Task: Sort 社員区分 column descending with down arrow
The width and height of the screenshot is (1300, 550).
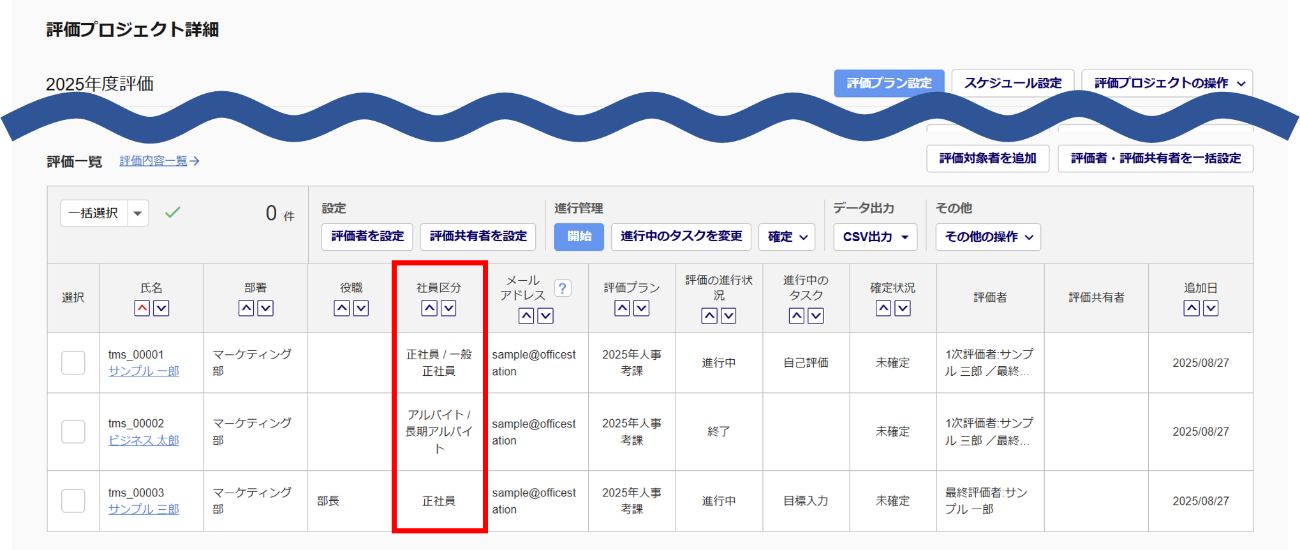Action: (x=449, y=308)
